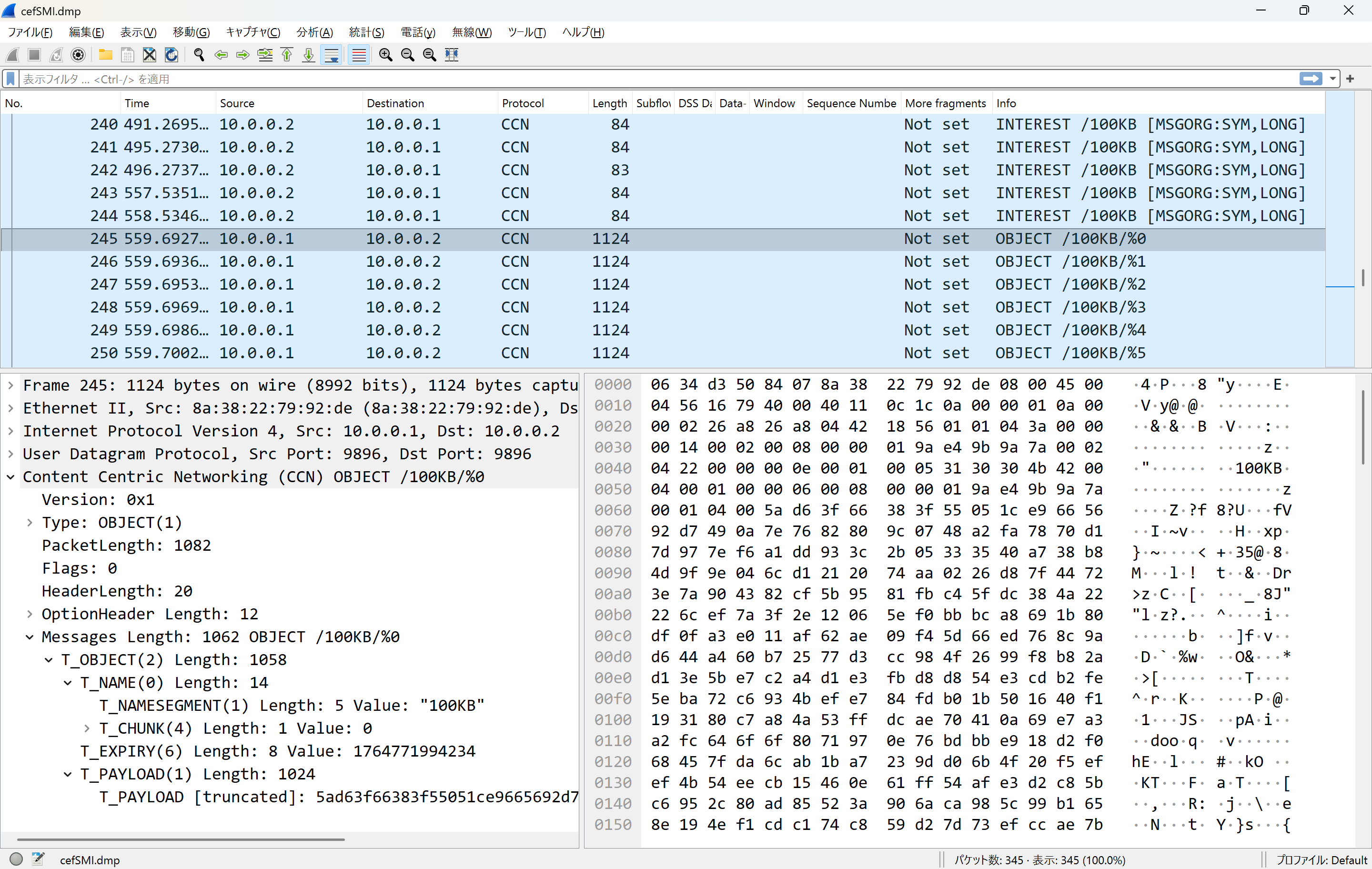Open the 統計(S) menu

pyautogui.click(x=366, y=32)
